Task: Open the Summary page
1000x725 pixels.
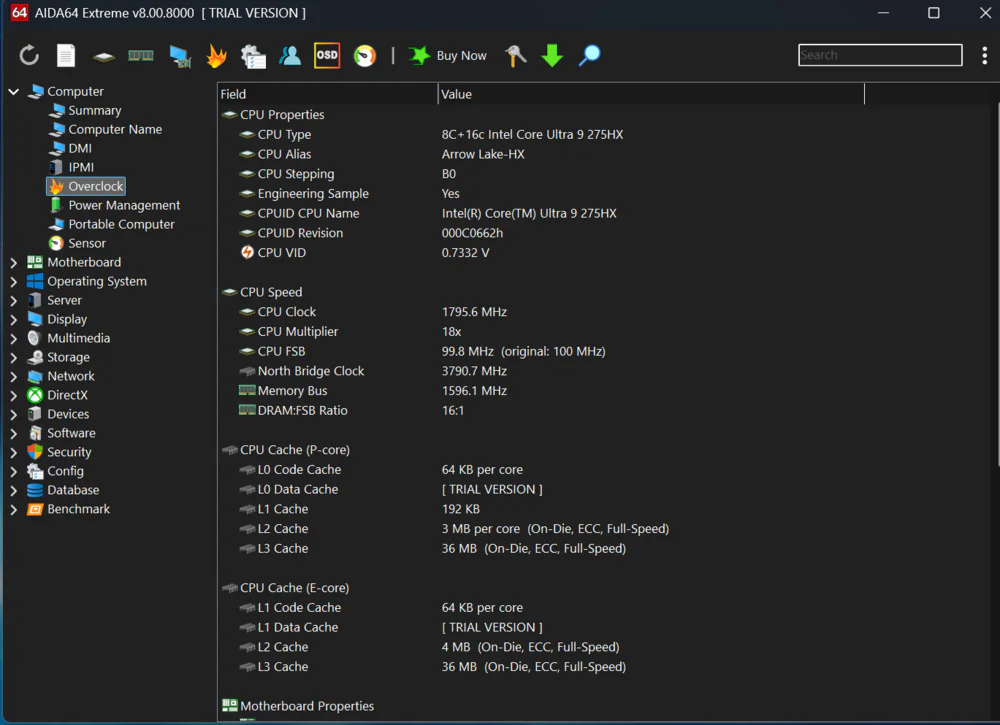Action: point(94,111)
